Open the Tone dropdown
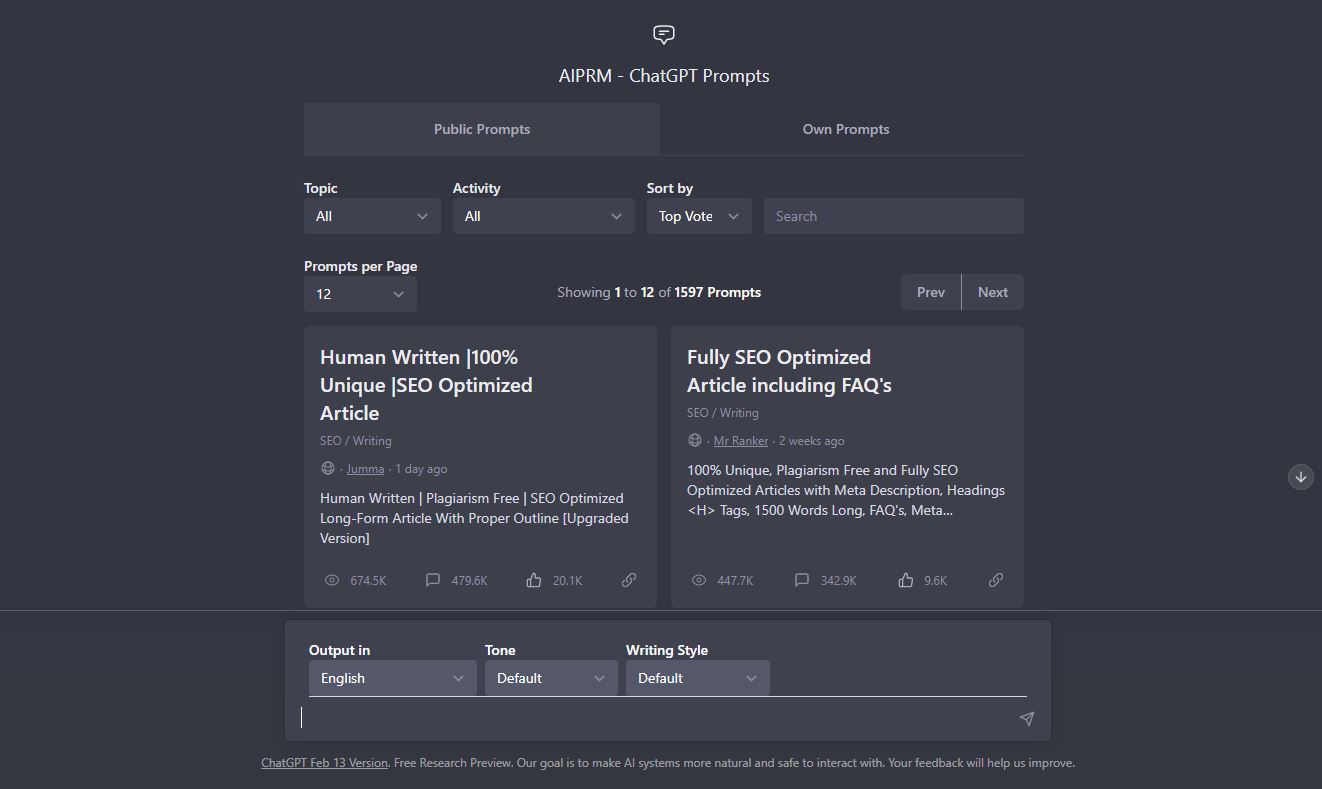This screenshot has width=1322, height=789. (551, 678)
